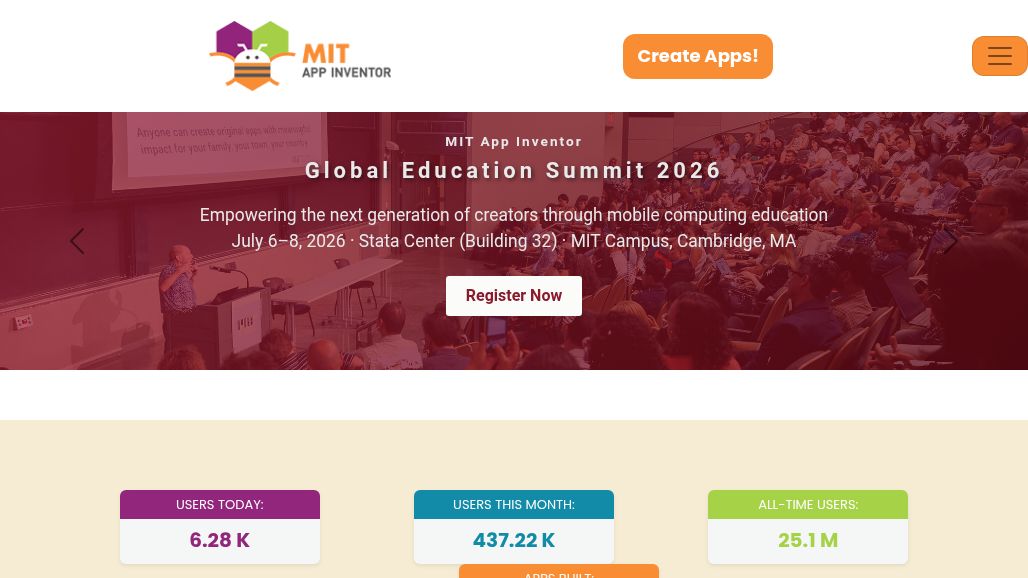
Task: Click the USERS THIS MONTH teal header
Action: pyautogui.click(x=513, y=505)
